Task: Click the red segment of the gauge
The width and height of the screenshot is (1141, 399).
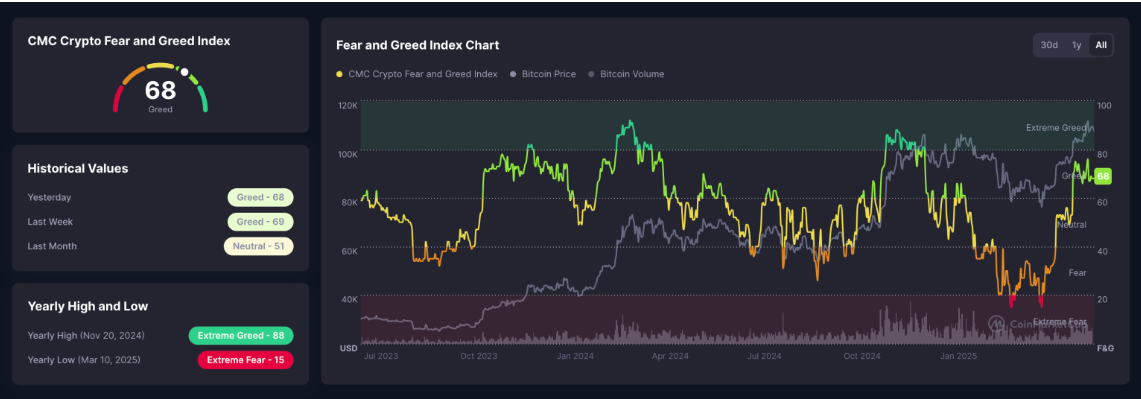Action: tap(116, 98)
